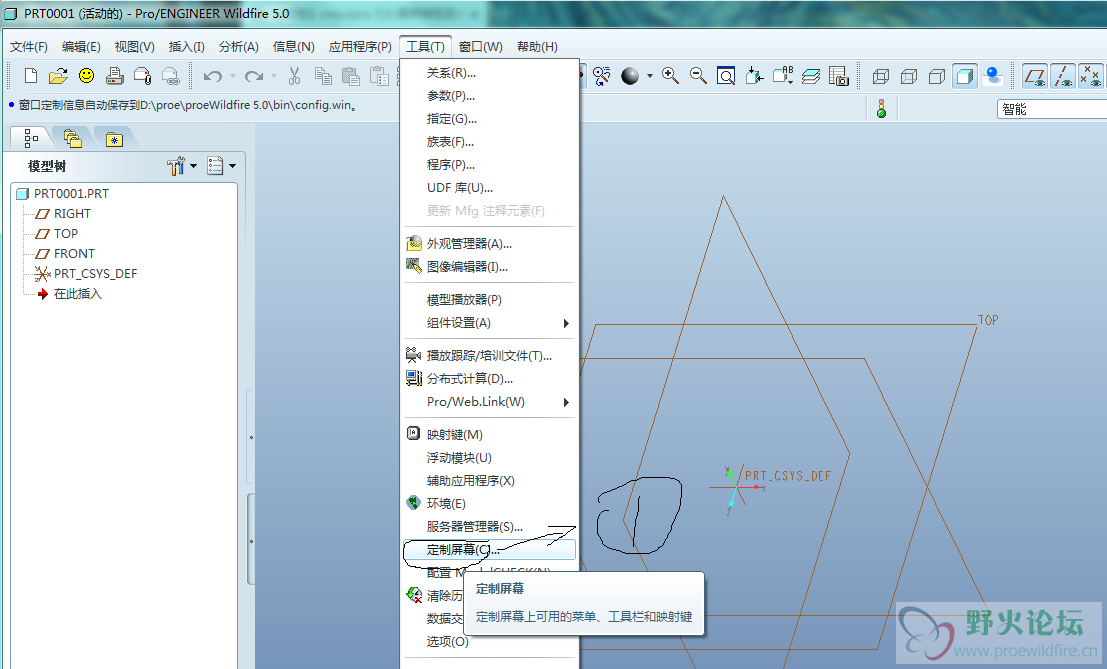Image resolution: width=1107 pixels, height=669 pixels.
Task: Paste using the clipboard icon
Action: tap(351, 76)
